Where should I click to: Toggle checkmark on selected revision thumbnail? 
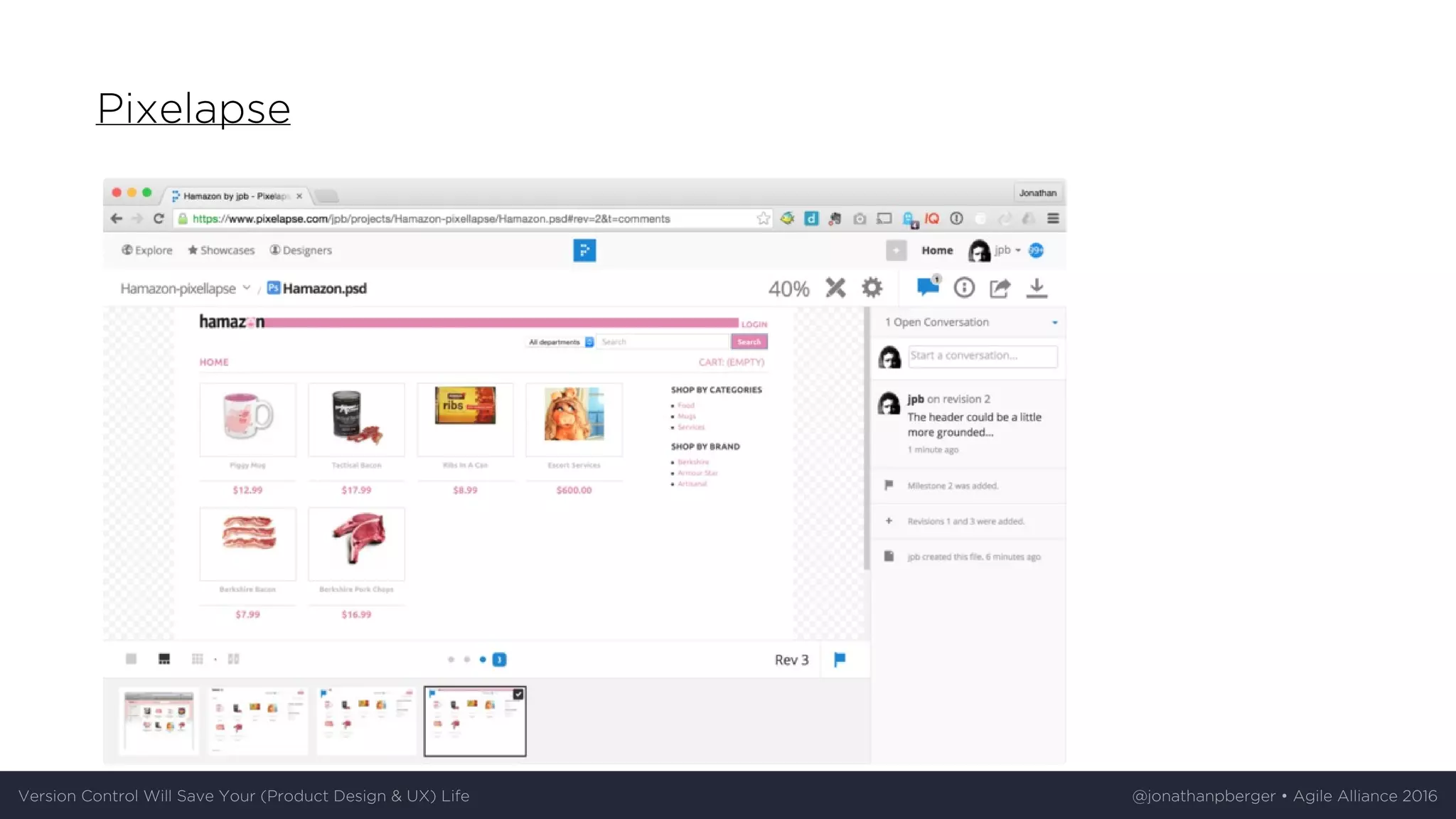[518, 695]
